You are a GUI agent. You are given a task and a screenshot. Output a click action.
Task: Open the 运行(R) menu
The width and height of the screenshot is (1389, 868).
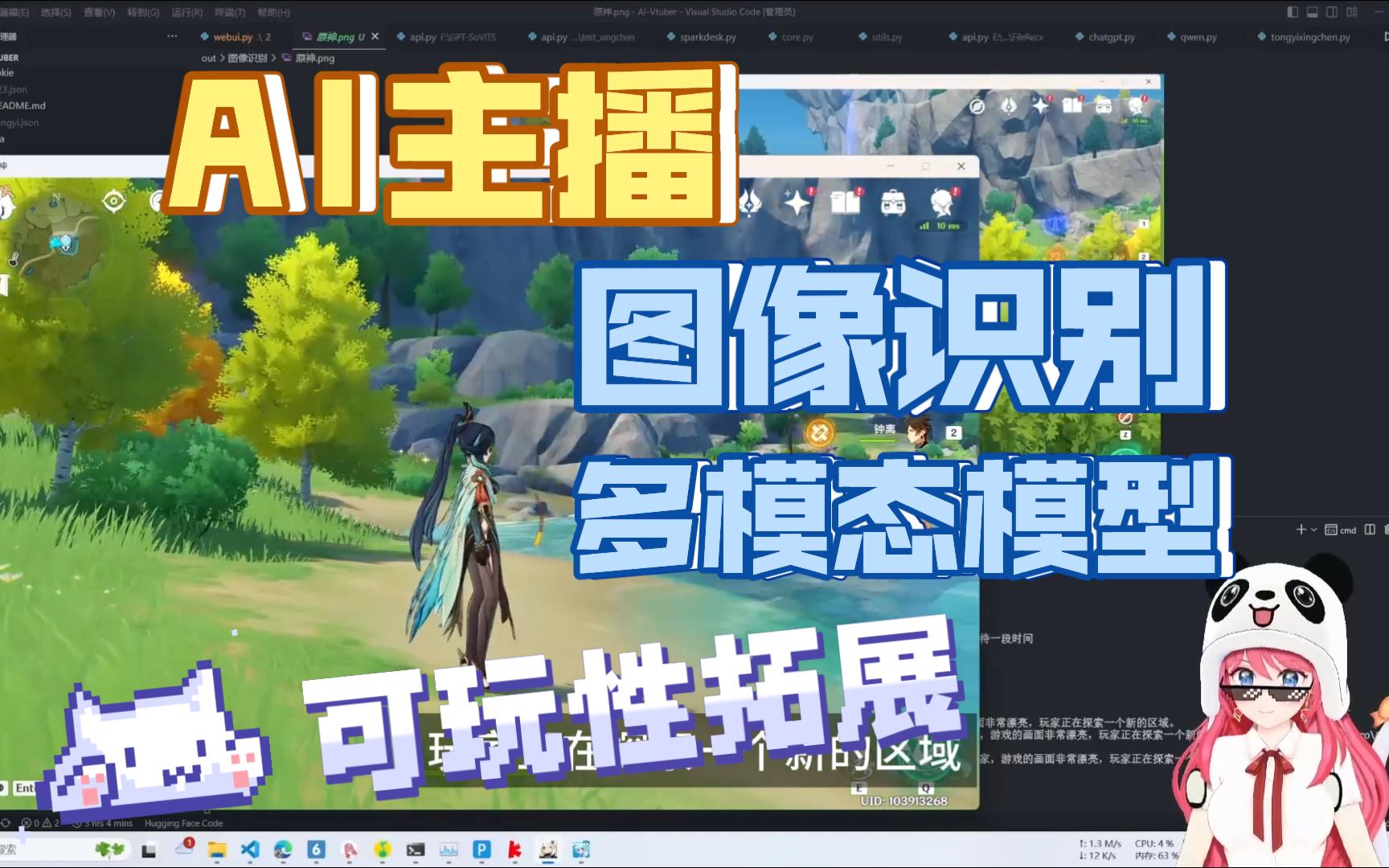pyautogui.click(x=186, y=12)
